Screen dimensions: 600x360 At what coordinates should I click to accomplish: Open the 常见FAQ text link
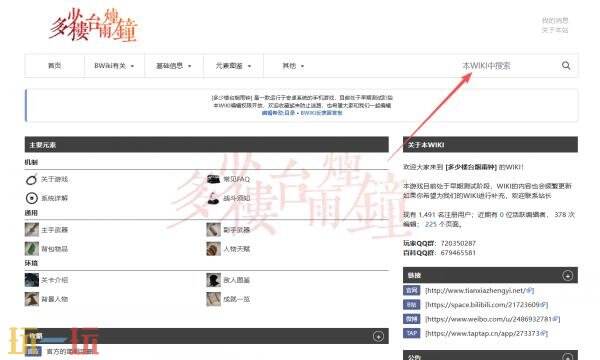tap(236, 179)
